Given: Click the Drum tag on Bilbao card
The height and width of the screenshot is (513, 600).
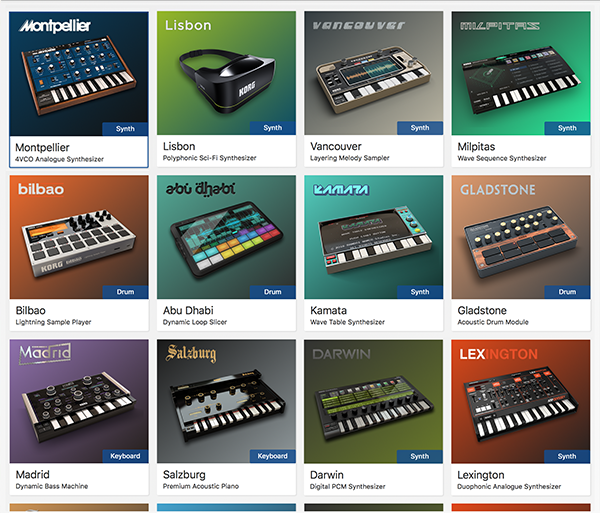Looking at the screenshot, I should point(125,292).
